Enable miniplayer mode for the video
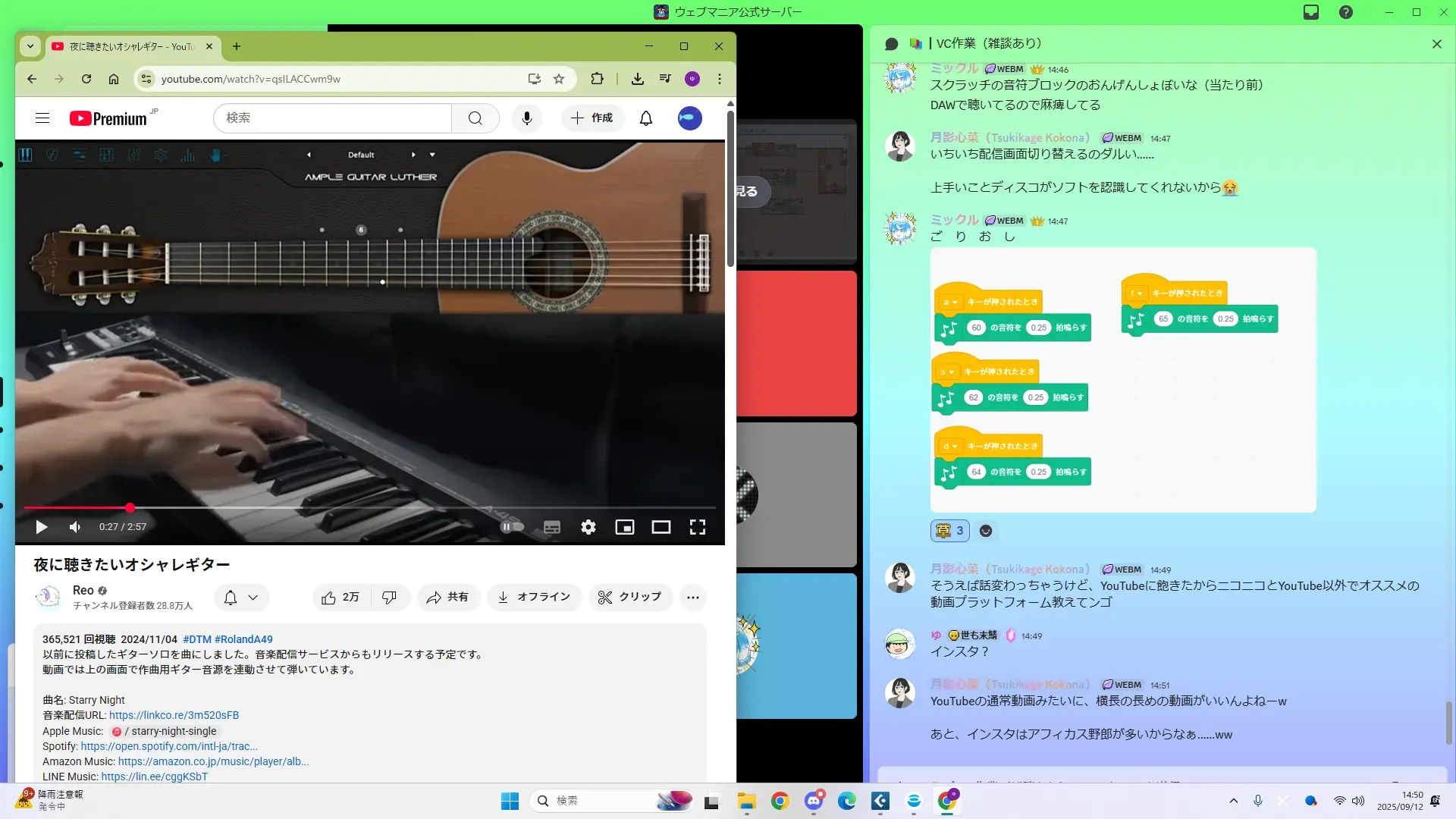 coord(624,527)
